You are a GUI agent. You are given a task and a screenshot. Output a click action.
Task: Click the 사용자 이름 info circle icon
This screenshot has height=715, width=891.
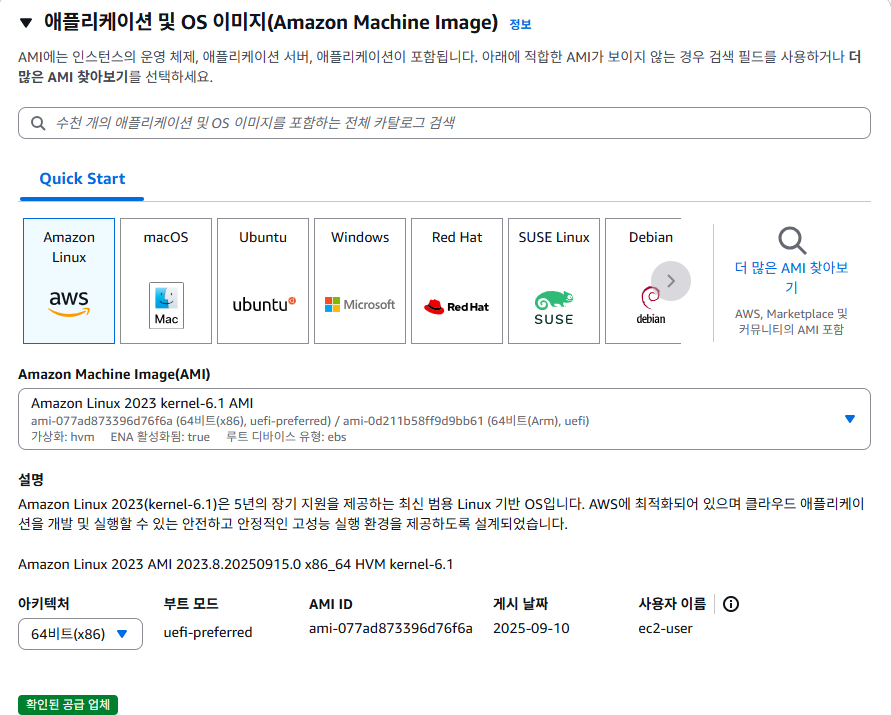coord(731,604)
